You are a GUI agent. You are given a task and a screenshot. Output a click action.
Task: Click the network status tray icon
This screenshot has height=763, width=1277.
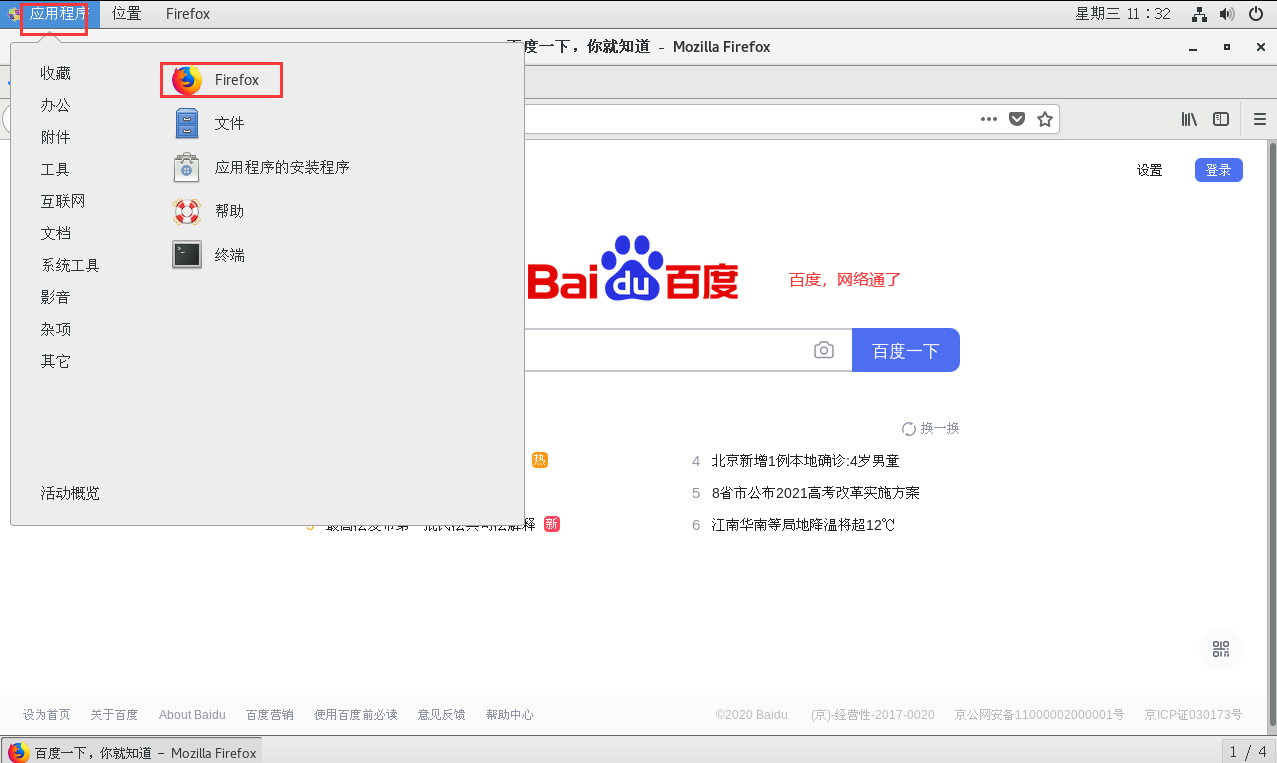(1199, 14)
